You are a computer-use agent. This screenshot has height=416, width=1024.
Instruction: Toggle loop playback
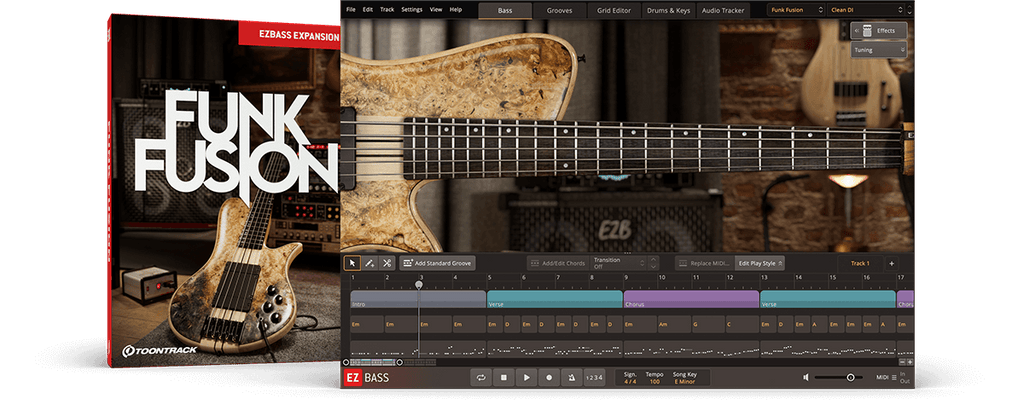(481, 377)
